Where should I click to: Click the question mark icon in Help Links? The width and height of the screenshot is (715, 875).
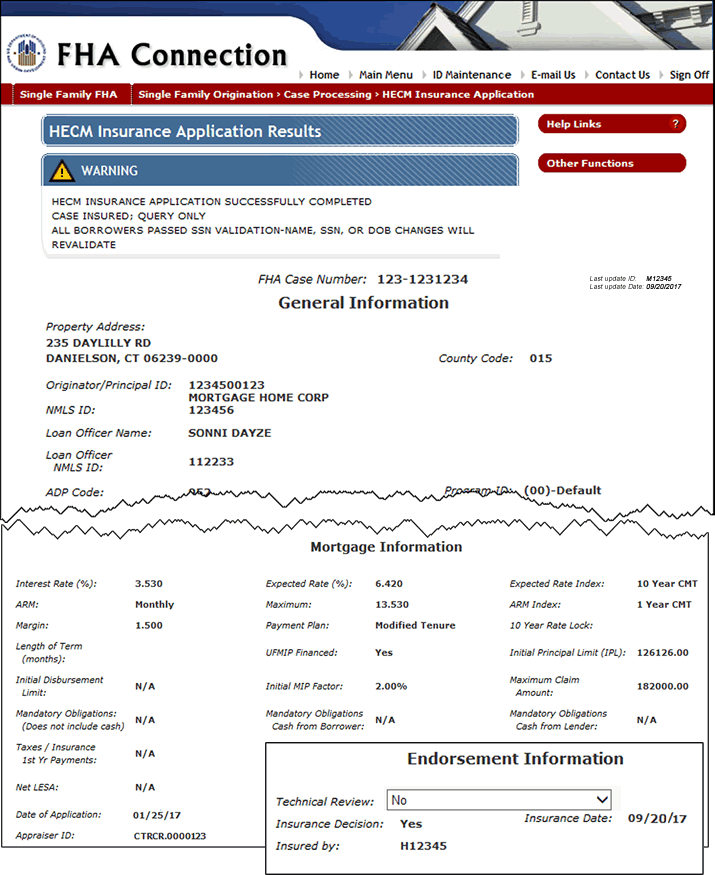(x=675, y=124)
